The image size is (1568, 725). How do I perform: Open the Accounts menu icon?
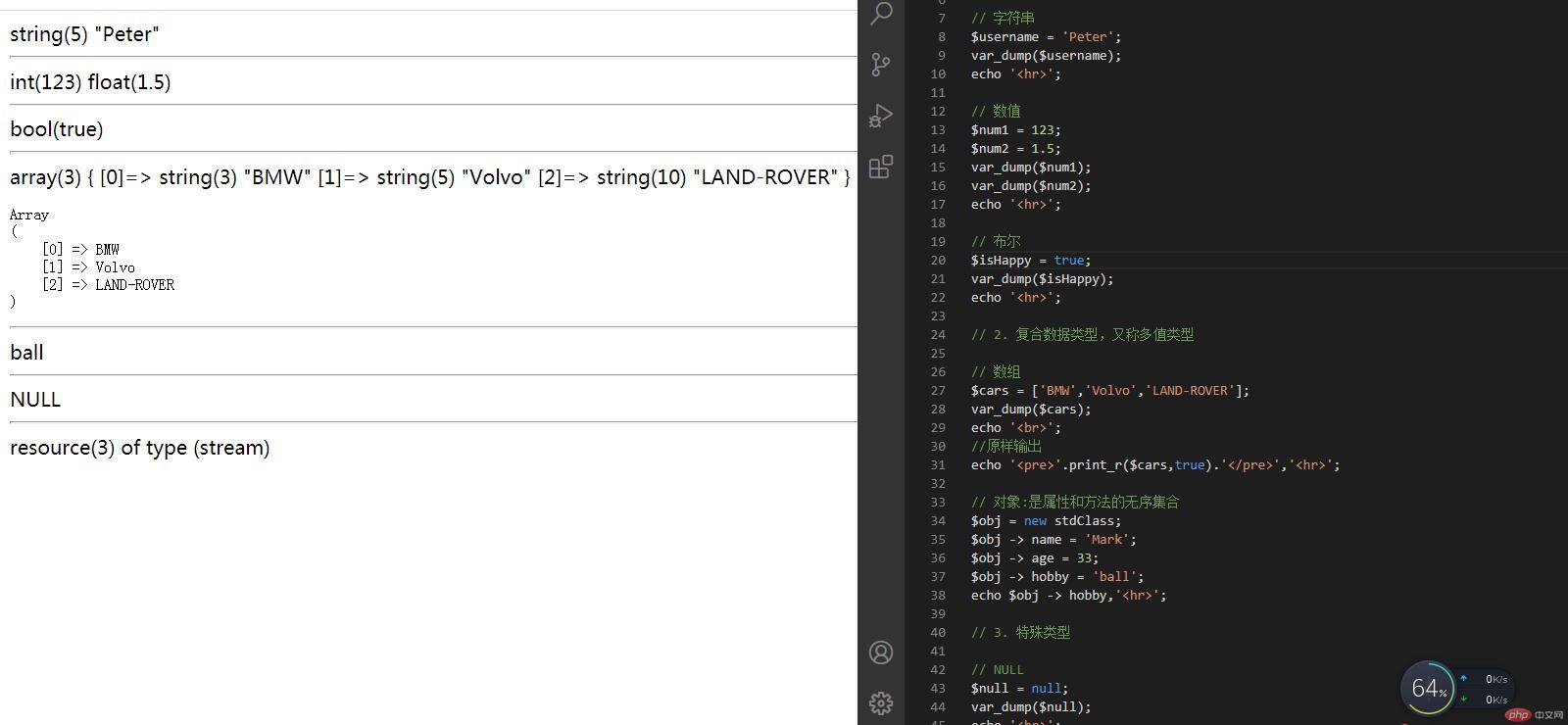click(x=881, y=652)
